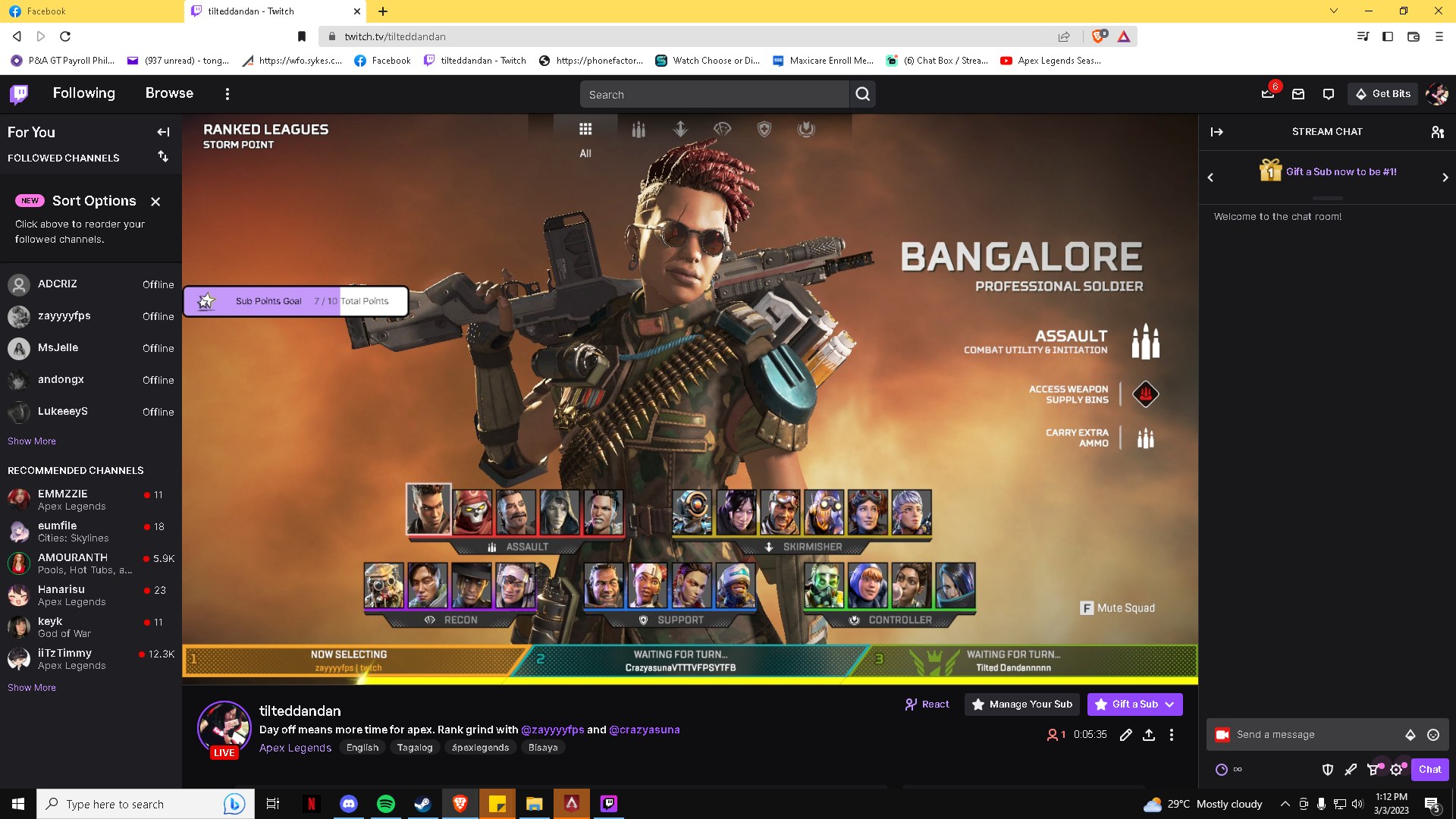Open Prime loot crown notifications
This screenshot has width=1456, height=819.
point(1268,94)
